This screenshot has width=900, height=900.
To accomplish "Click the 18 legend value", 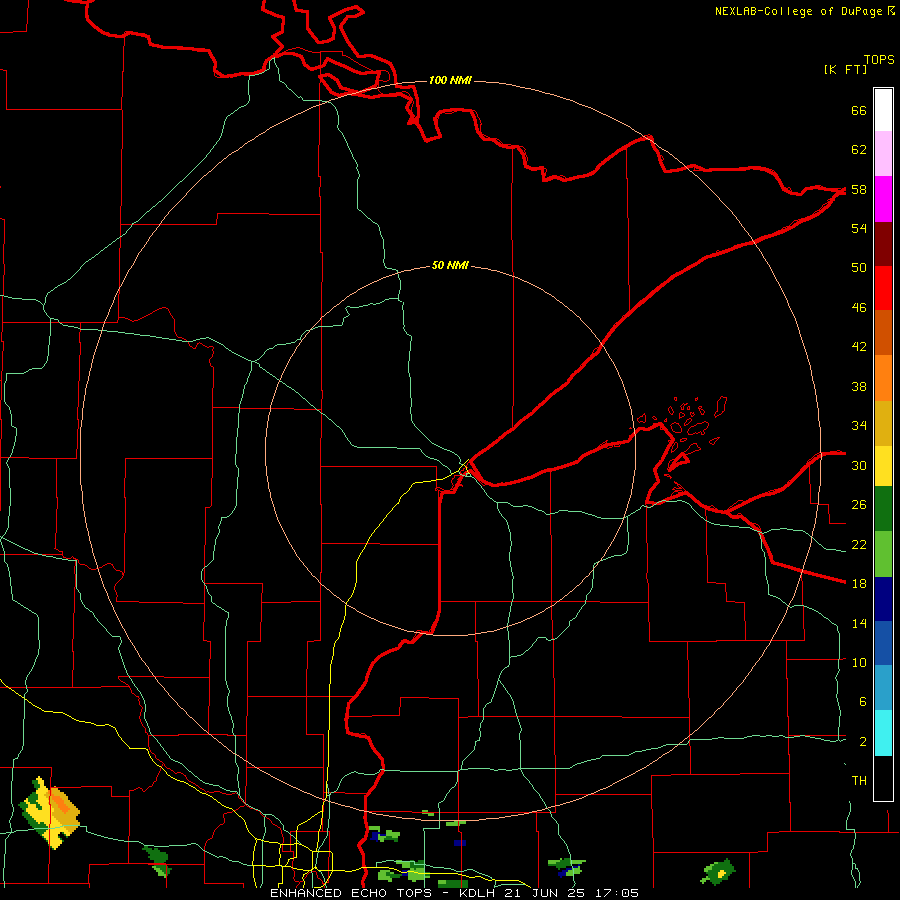I will (x=859, y=584).
